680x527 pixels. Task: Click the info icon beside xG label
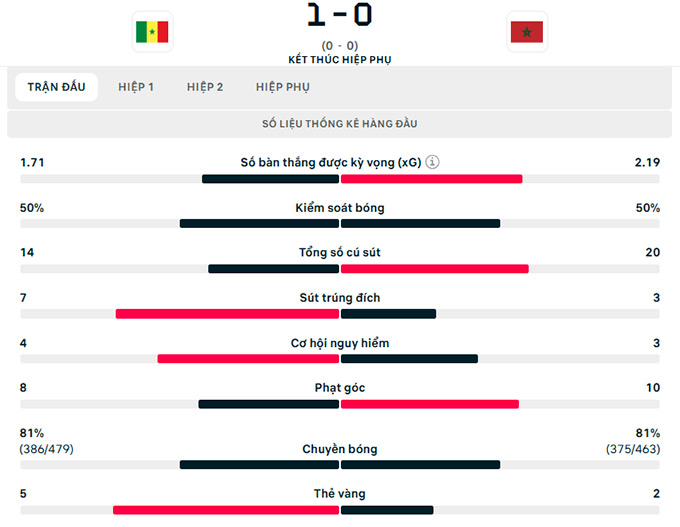pos(432,162)
